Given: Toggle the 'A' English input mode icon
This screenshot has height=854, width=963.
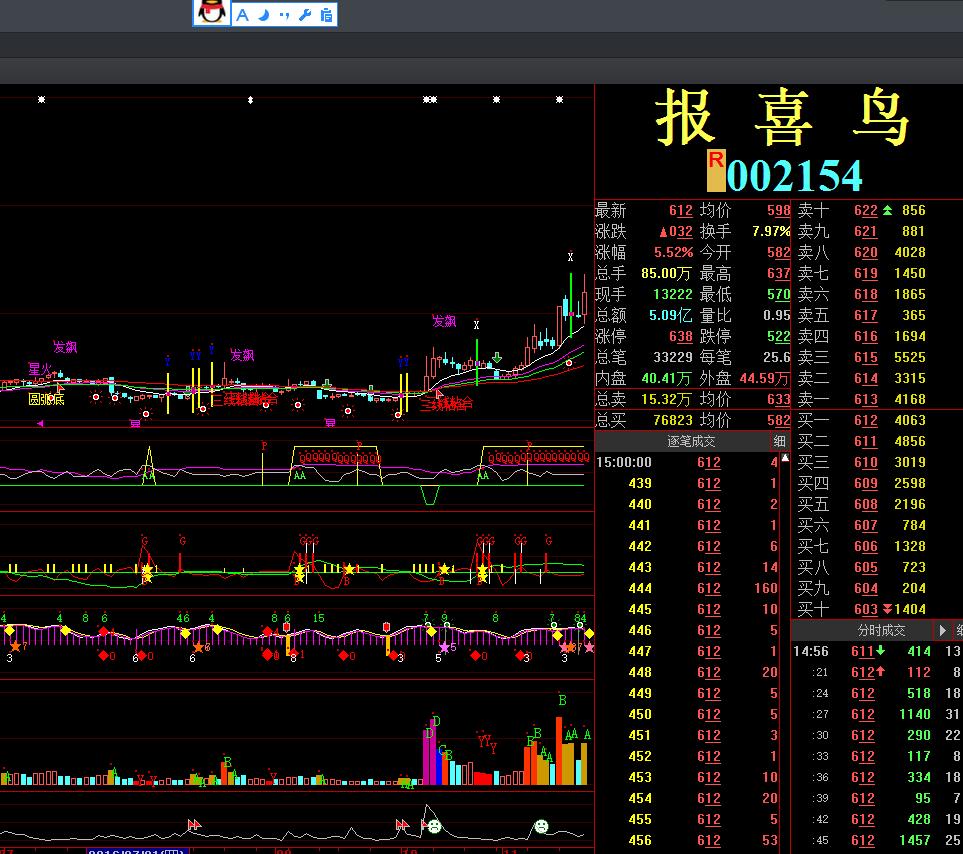Looking at the screenshot, I should click(x=243, y=15).
